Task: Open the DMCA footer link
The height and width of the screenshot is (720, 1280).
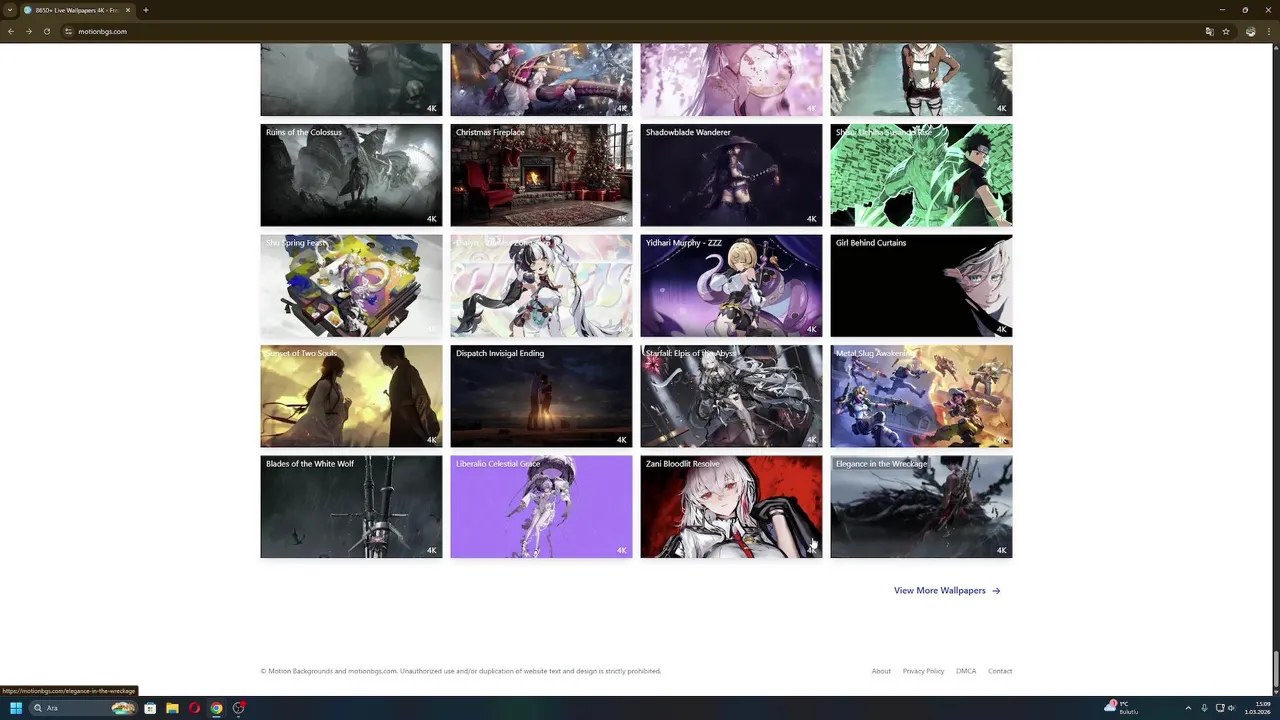Action: [966, 671]
